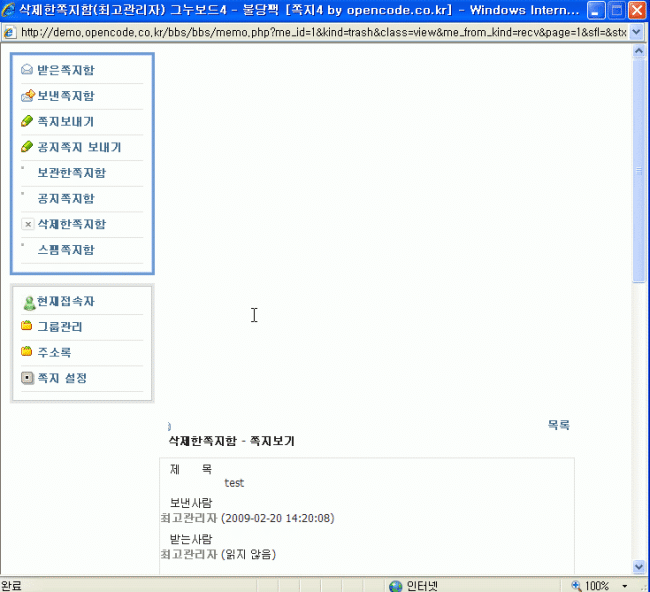Open the 스팸쪽지함 spam box
650x592 pixels.
click(x=66, y=250)
